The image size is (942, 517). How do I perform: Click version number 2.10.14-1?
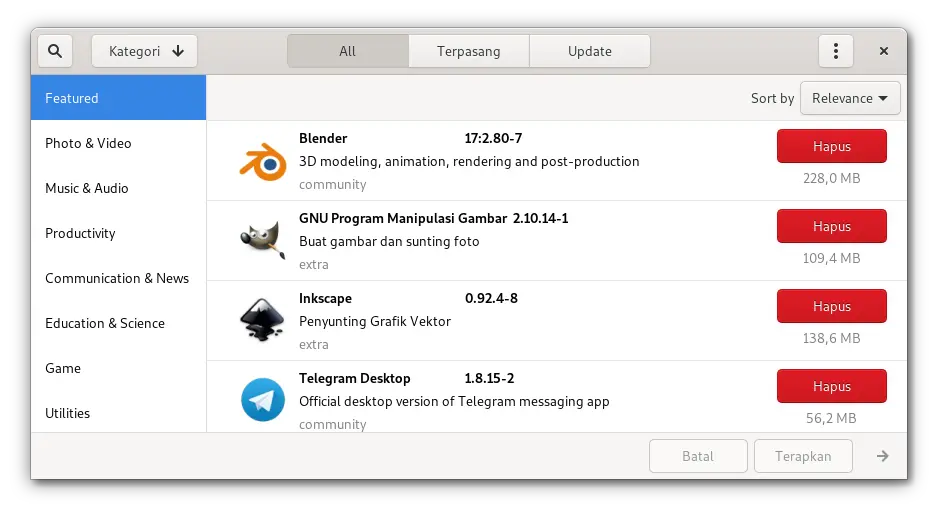(x=541, y=218)
